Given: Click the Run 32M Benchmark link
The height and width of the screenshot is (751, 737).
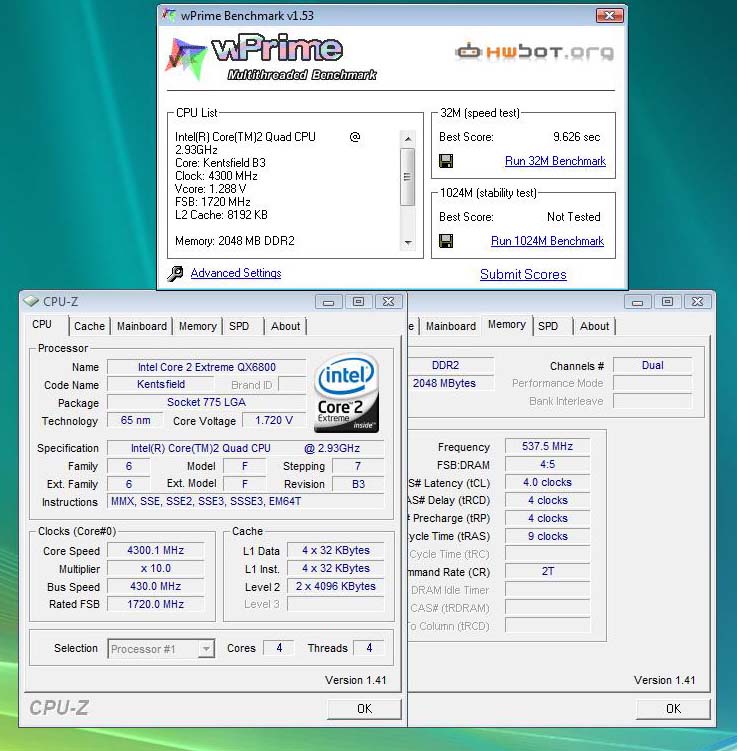Looking at the screenshot, I should [555, 161].
